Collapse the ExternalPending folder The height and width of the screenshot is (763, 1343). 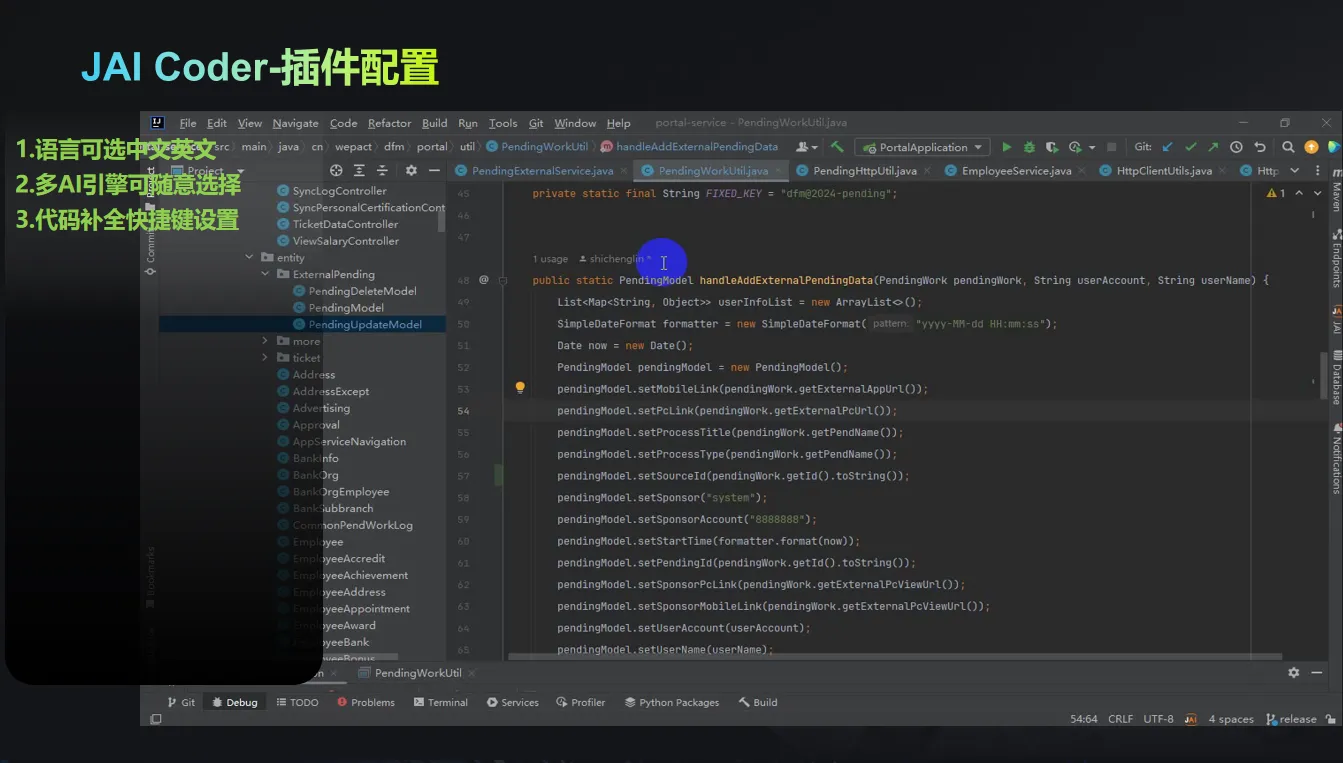[266, 274]
